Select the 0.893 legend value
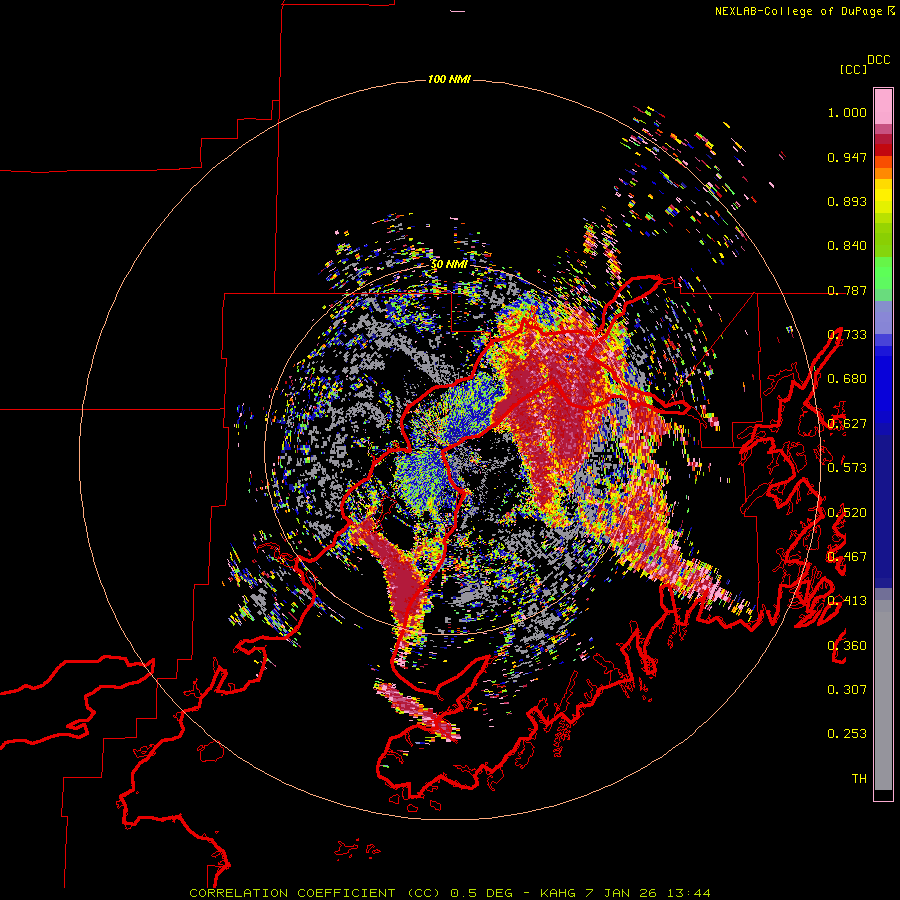 click(847, 201)
